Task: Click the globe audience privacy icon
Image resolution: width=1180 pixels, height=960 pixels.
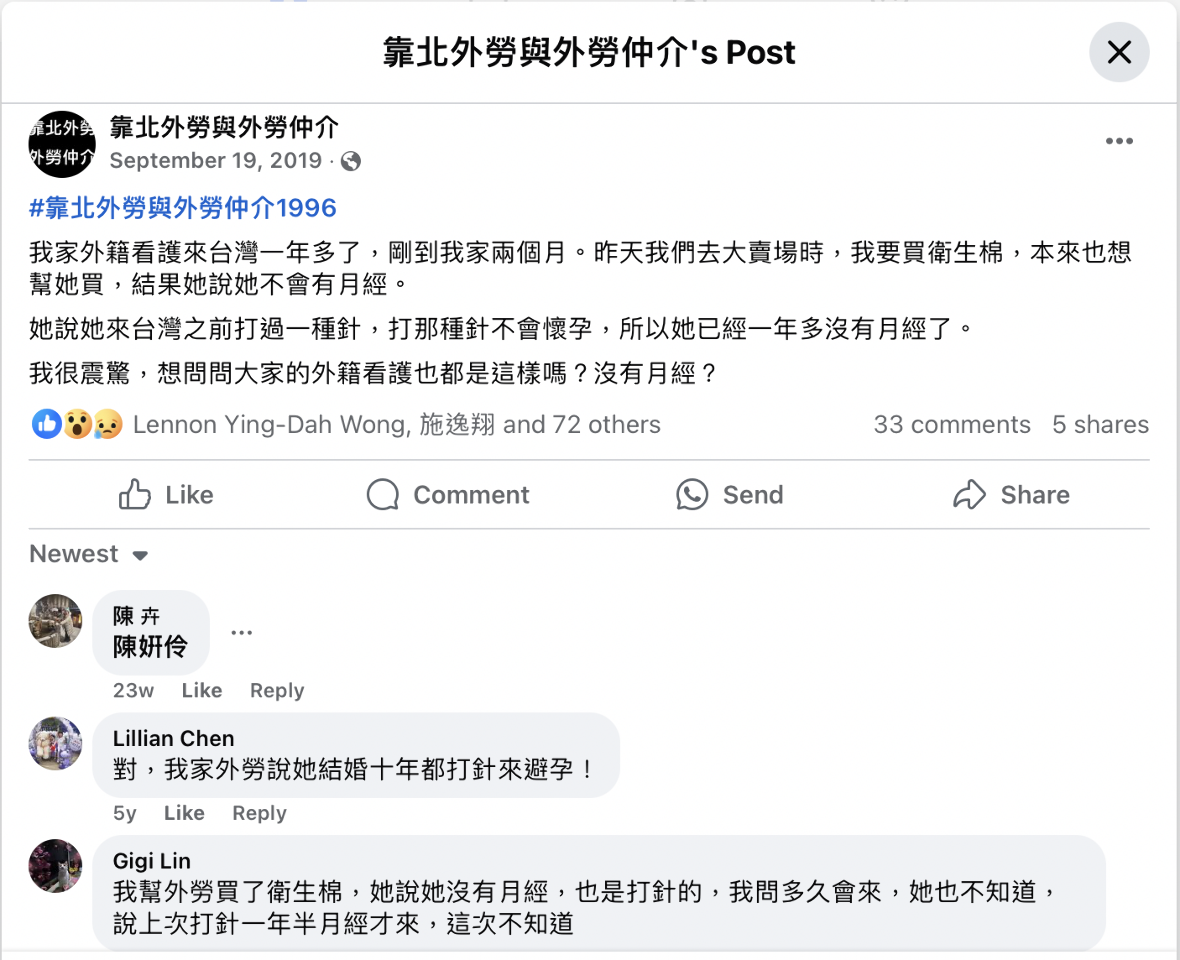Action: (x=351, y=161)
